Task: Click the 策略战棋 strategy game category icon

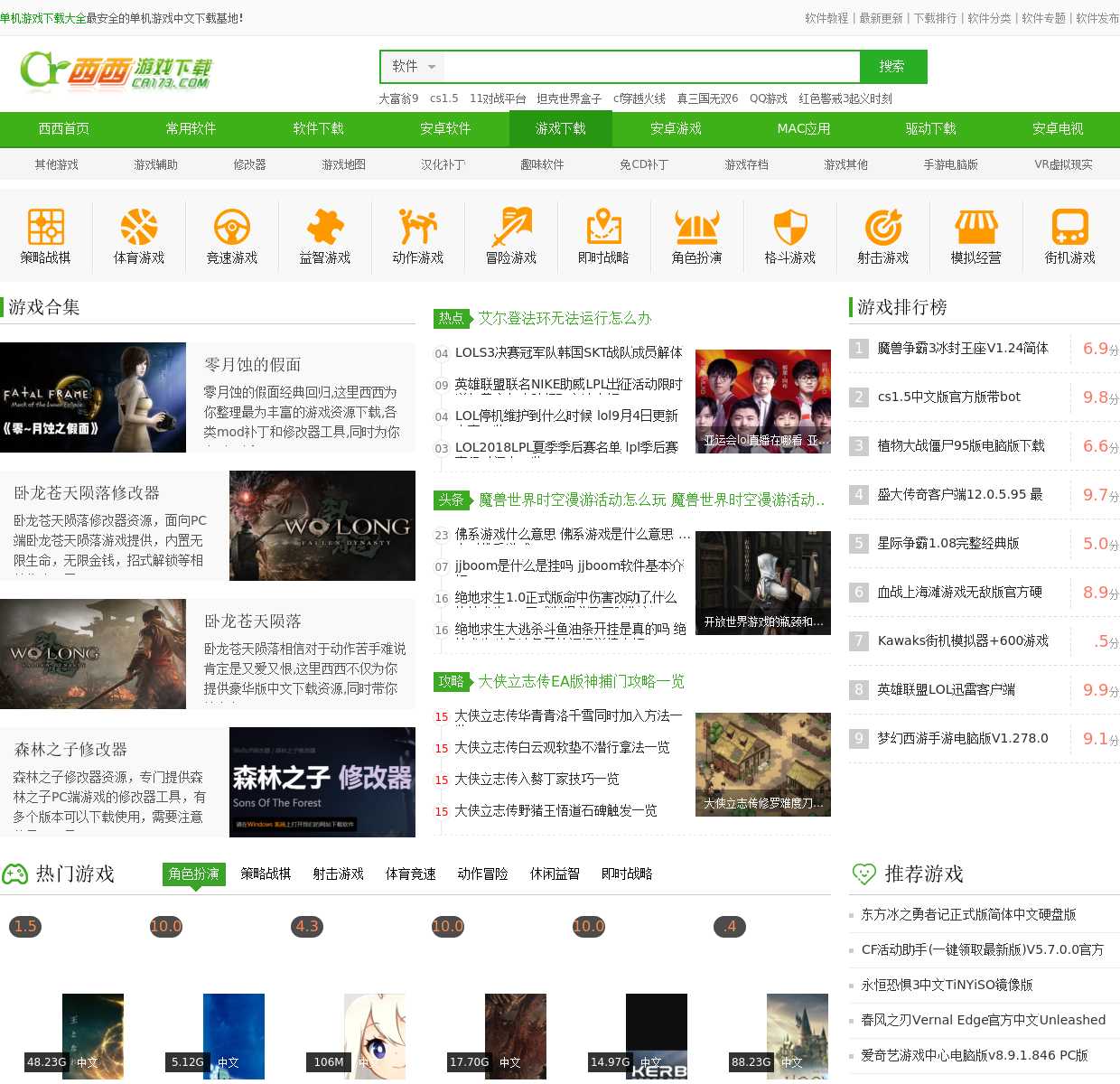Action: [46, 228]
